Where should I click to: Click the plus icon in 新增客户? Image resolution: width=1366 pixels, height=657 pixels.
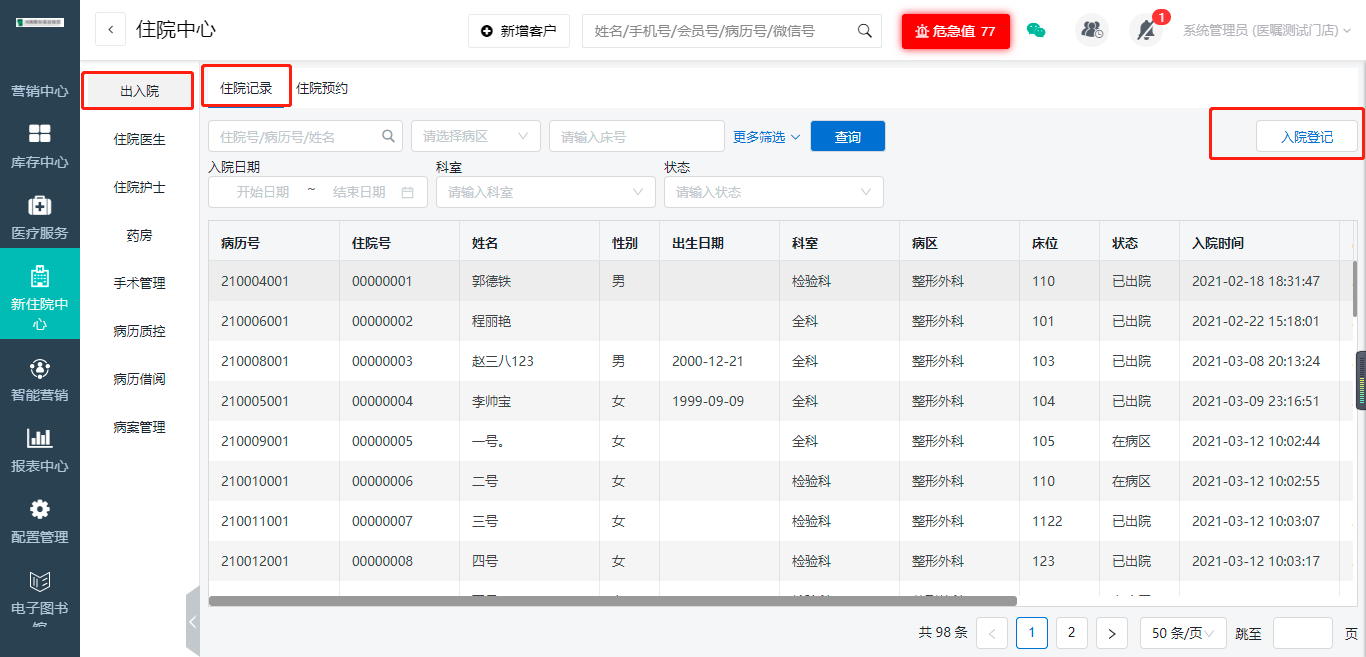point(487,31)
